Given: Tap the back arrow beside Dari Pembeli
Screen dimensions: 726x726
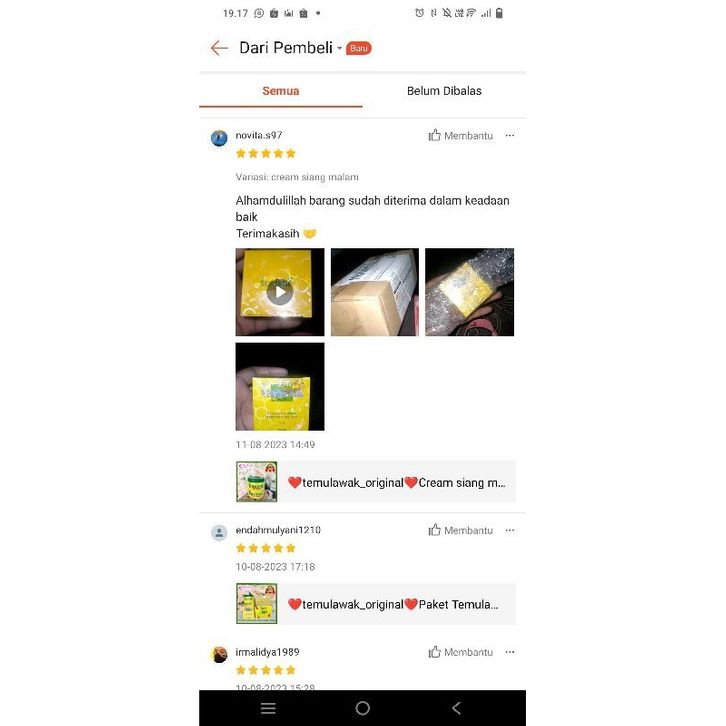Looking at the screenshot, I should 219,48.
